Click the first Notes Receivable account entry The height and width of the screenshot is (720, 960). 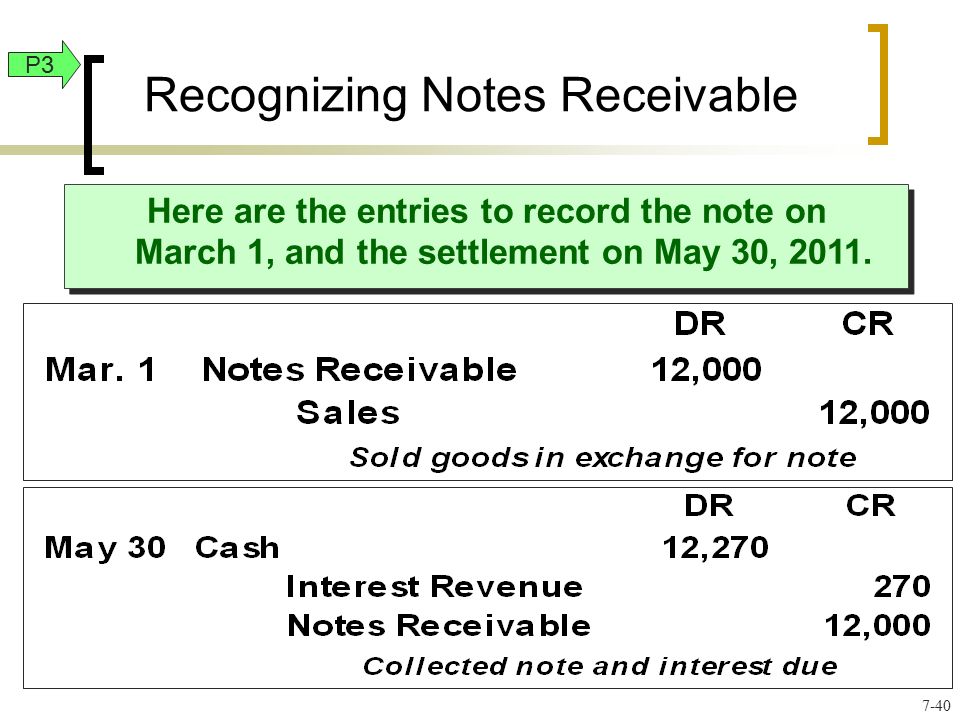pyautogui.click(x=359, y=370)
